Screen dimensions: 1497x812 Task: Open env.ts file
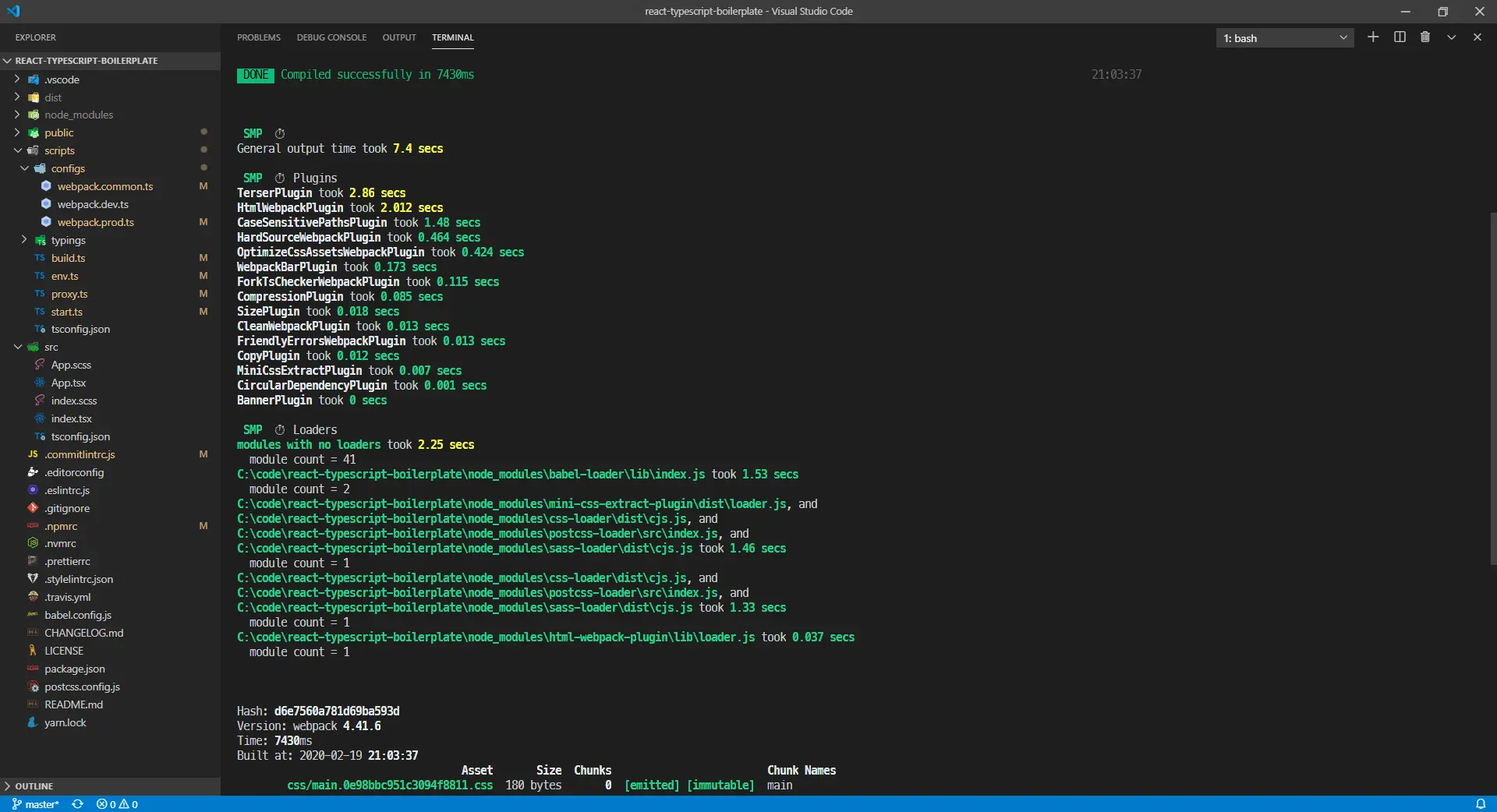(x=65, y=276)
